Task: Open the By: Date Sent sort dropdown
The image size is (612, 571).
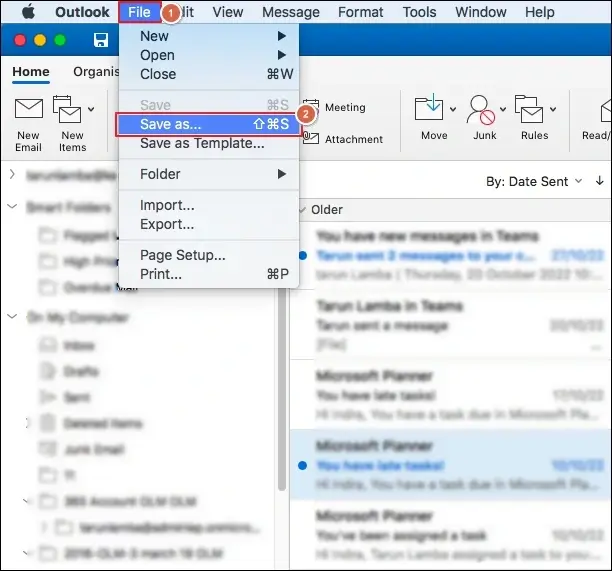Action: [x=534, y=181]
